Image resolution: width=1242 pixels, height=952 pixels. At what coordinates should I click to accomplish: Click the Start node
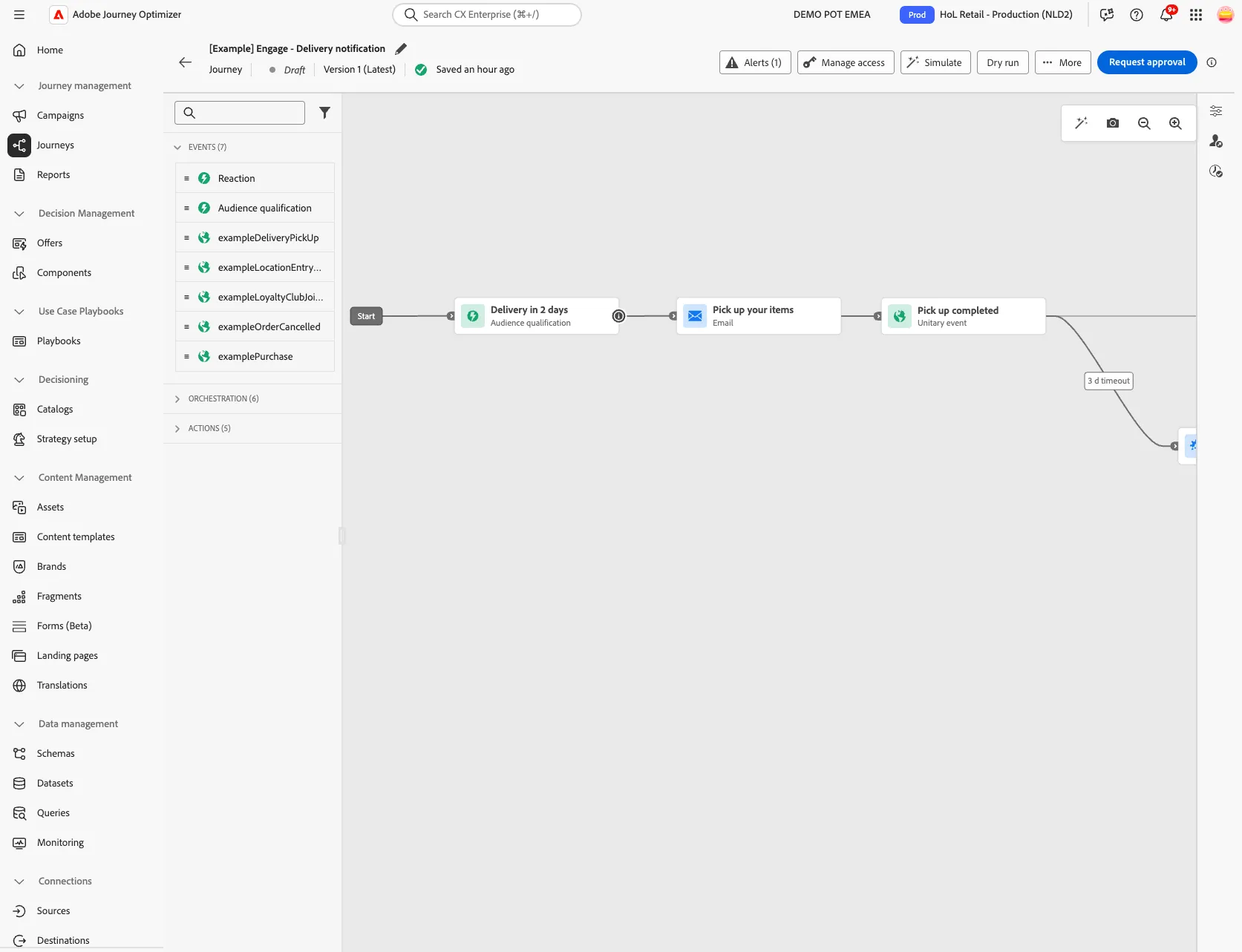click(x=366, y=316)
